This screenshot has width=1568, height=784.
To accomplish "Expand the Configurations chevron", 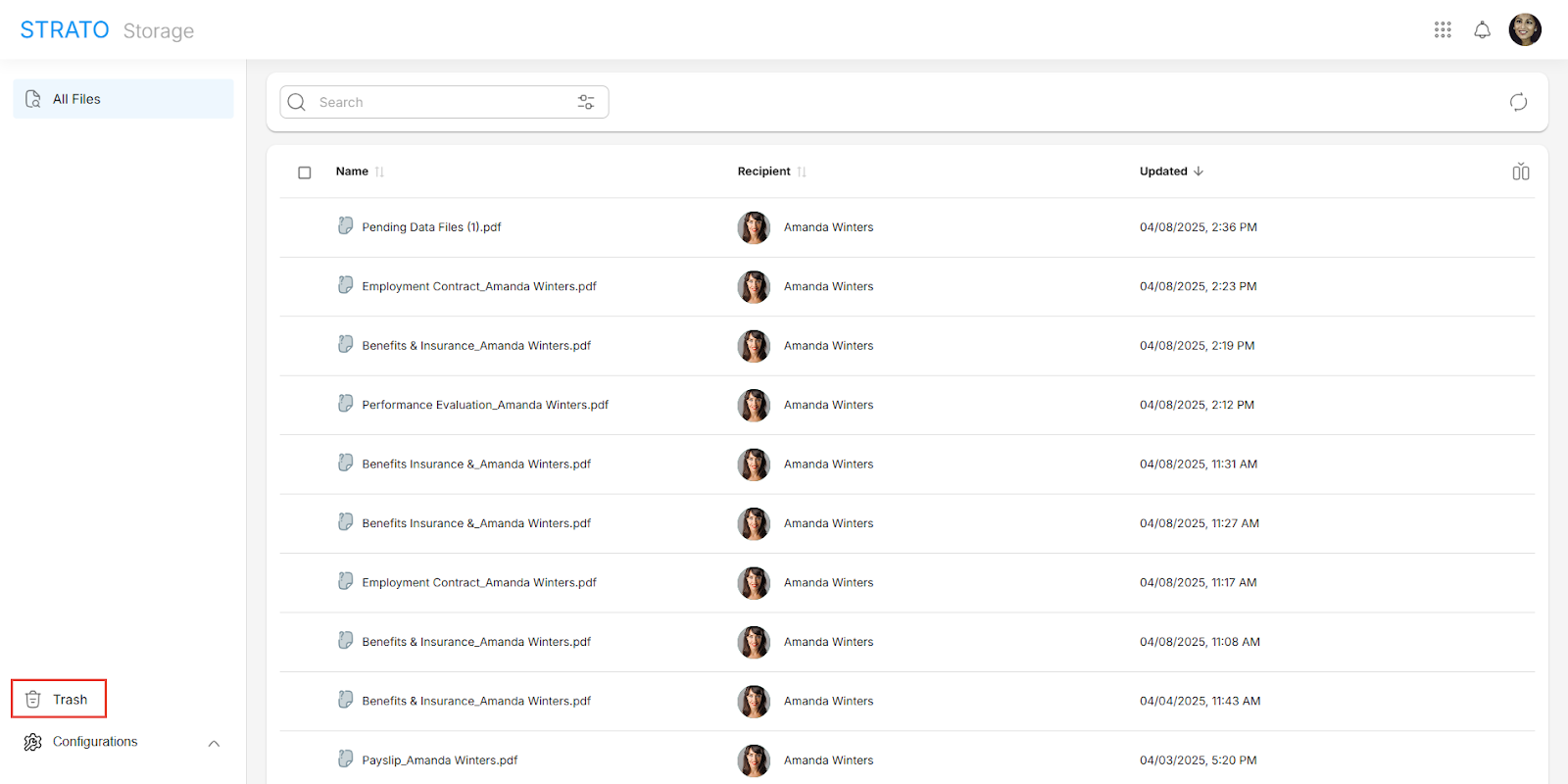I will [x=214, y=743].
